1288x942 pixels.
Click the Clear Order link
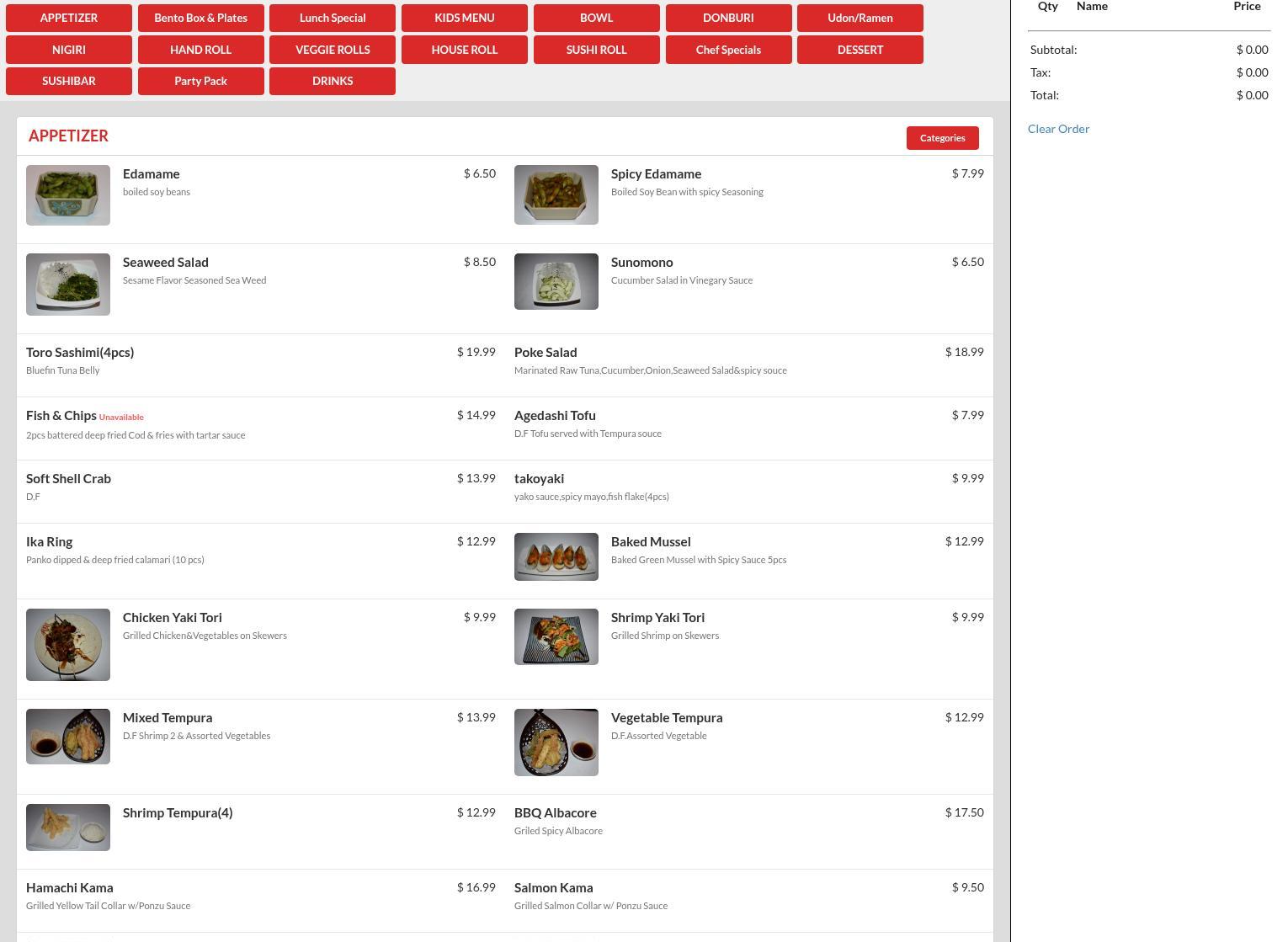point(1058,129)
